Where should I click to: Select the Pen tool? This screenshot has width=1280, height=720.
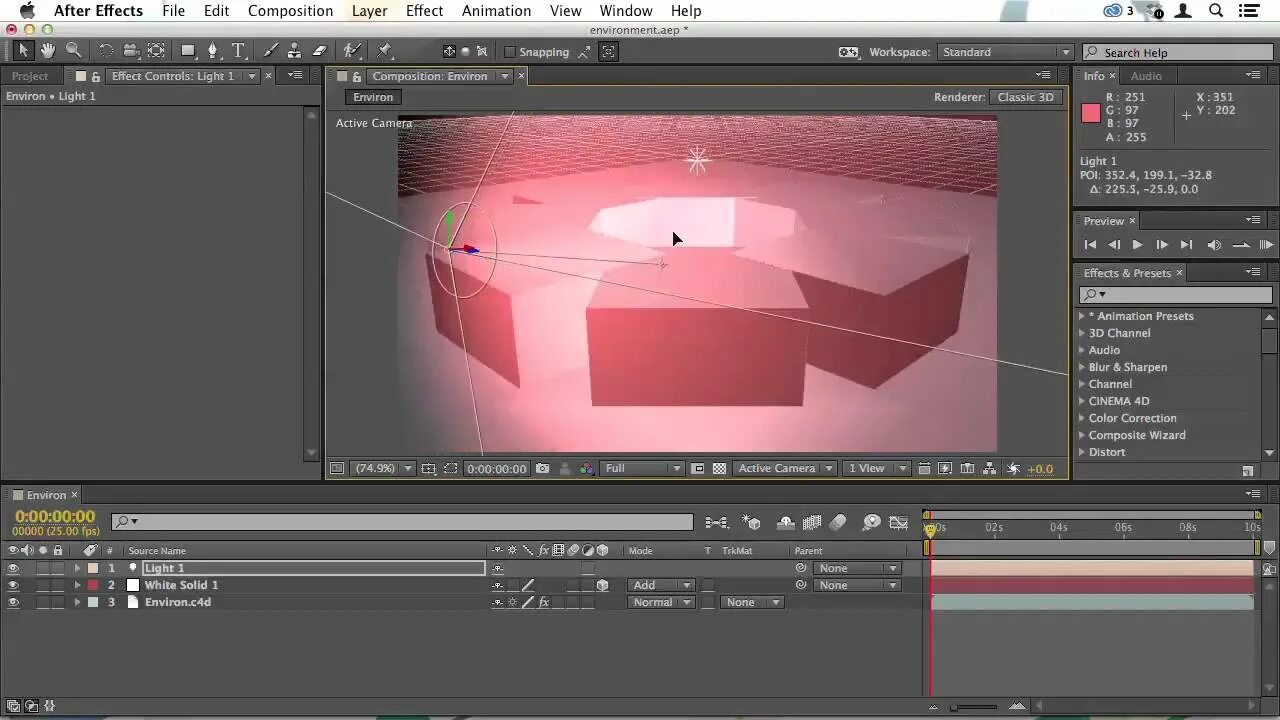212,51
